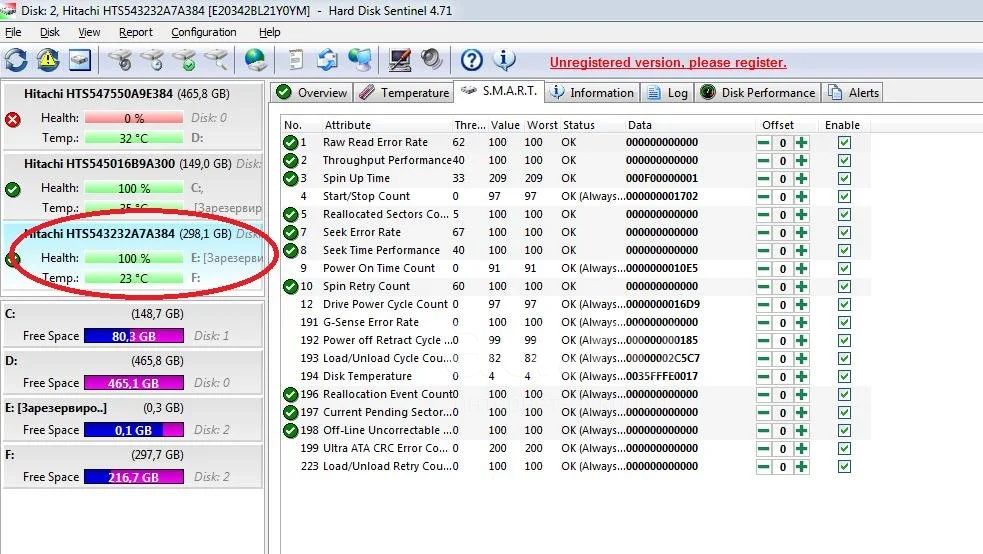983x554 pixels.
Task: Click green status icon on Raw Read Error Rate row
Action: (x=290, y=143)
